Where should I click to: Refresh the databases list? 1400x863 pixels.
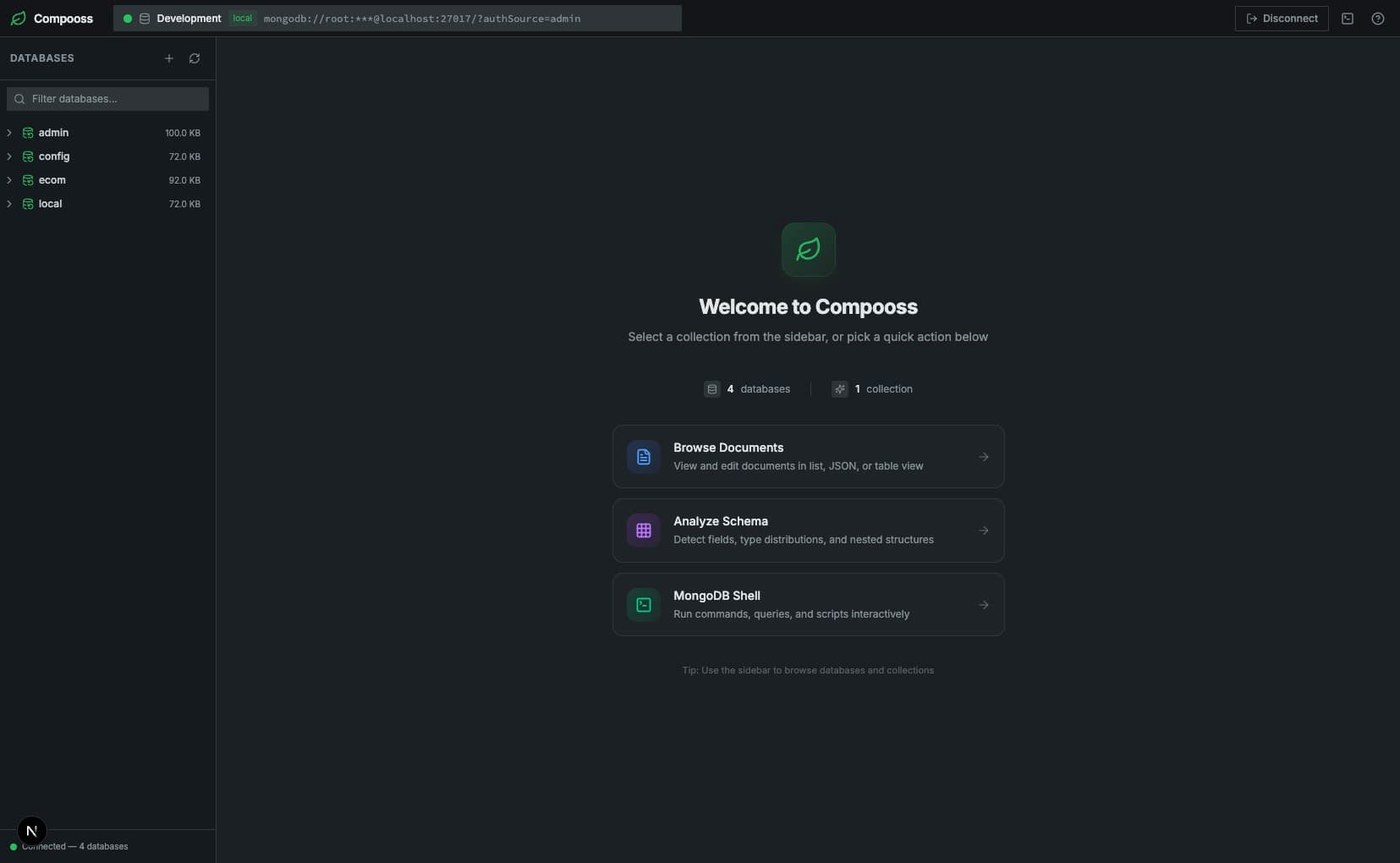pyautogui.click(x=194, y=58)
